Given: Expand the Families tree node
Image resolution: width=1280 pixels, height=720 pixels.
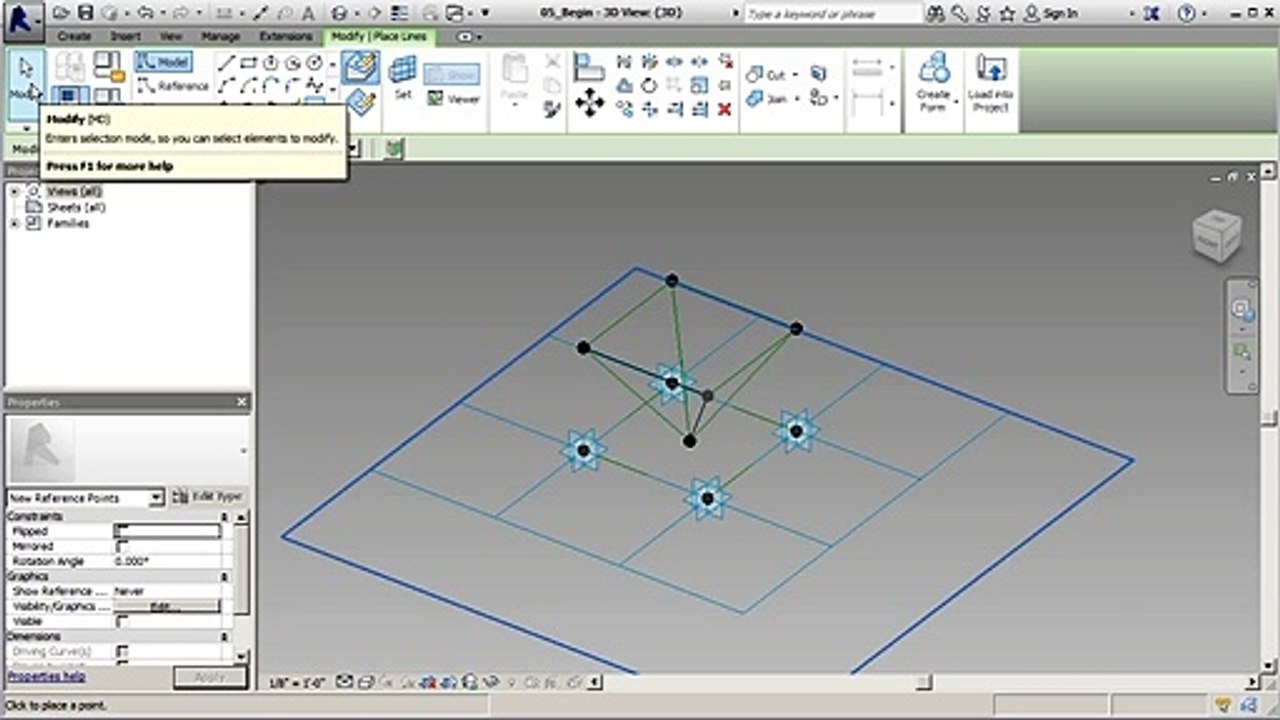Looking at the screenshot, I should 14,223.
